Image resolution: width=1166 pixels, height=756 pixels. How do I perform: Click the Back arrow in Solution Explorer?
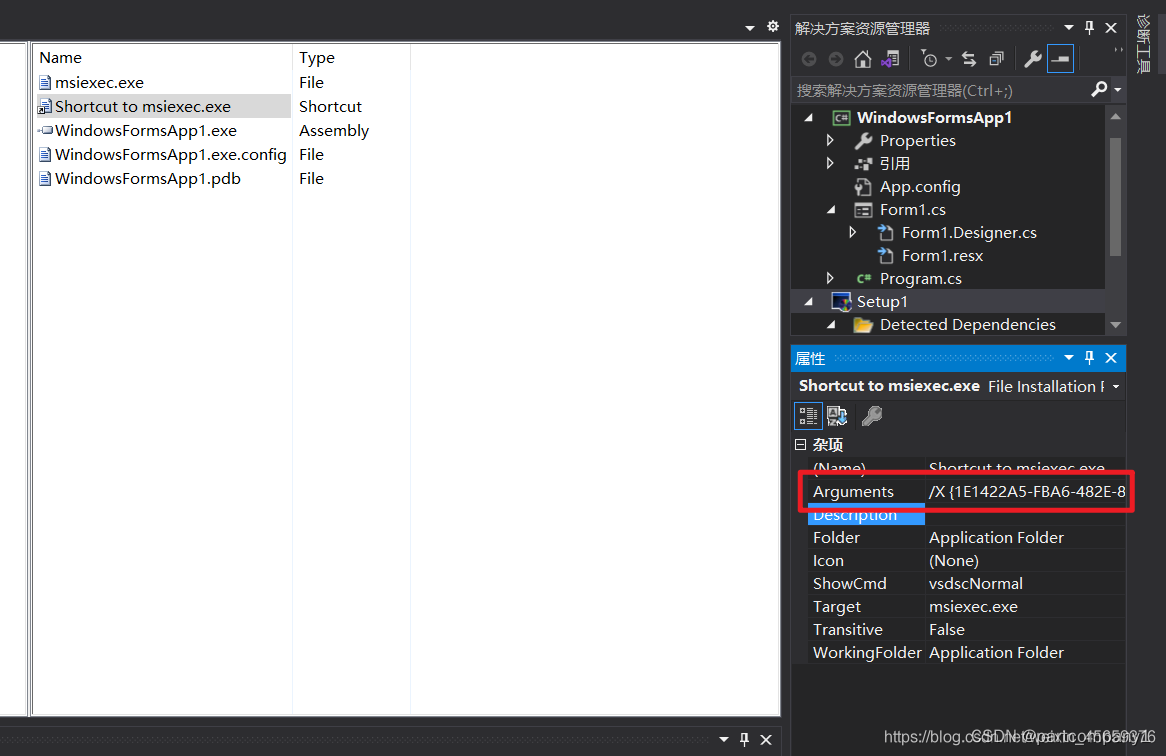click(x=809, y=59)
